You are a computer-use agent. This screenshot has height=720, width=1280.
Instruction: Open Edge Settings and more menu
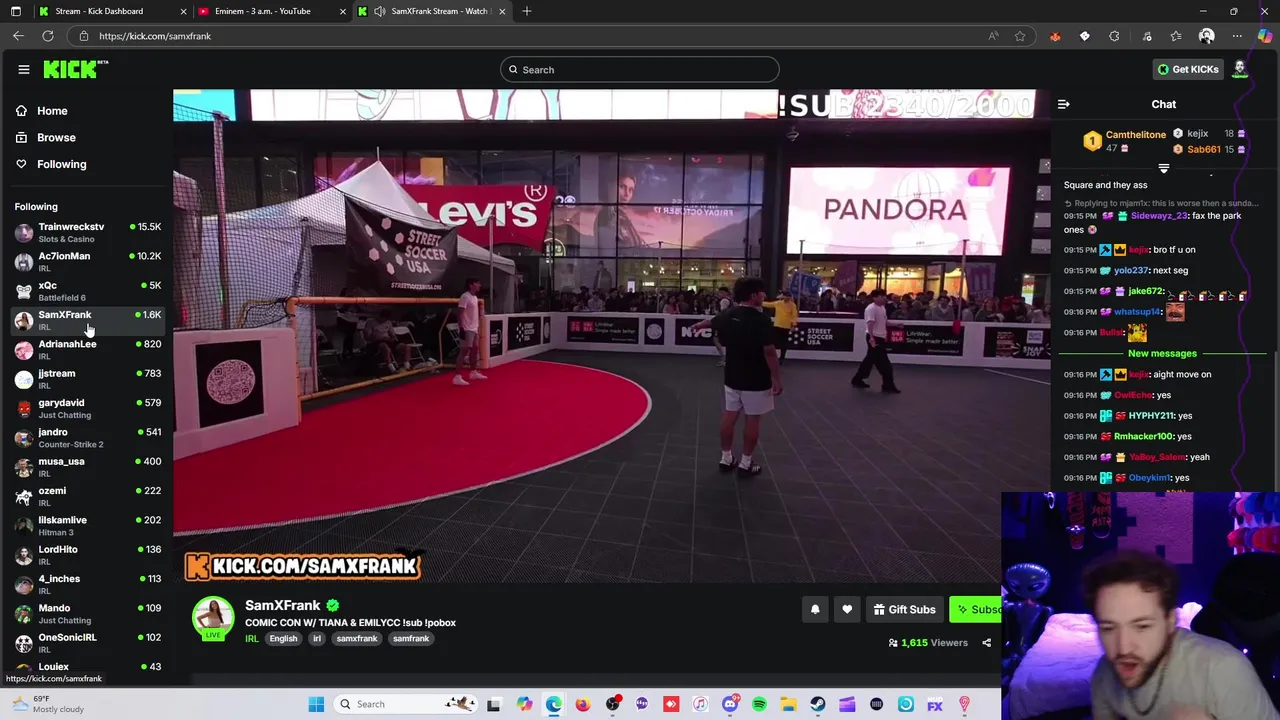click(x=1237, y=36)
